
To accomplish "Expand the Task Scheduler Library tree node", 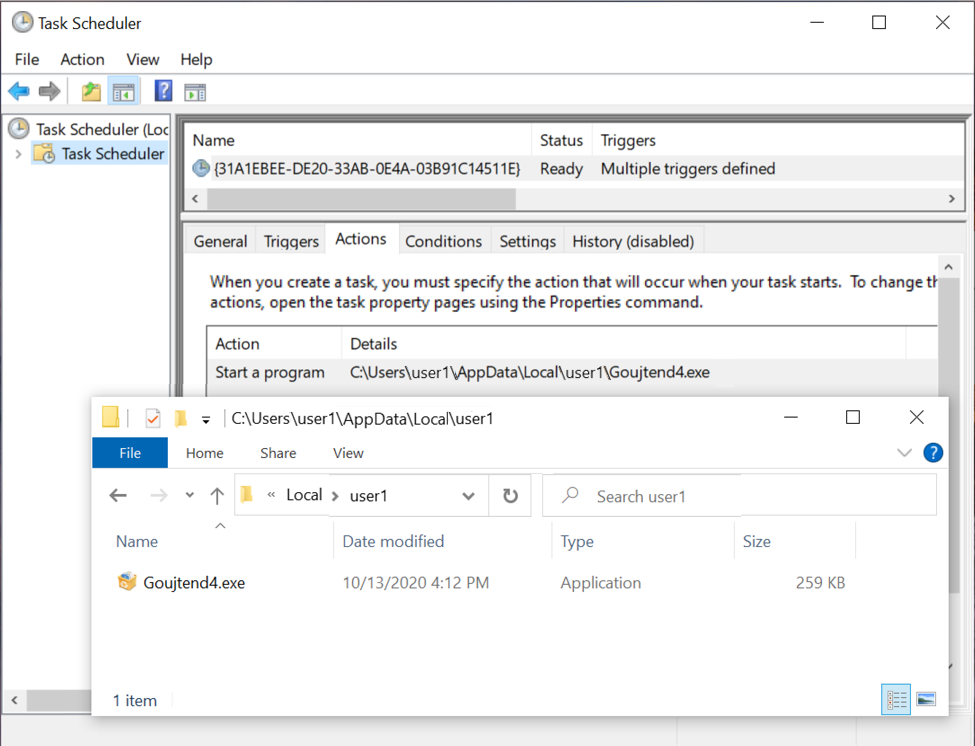I will coord(18,154).
